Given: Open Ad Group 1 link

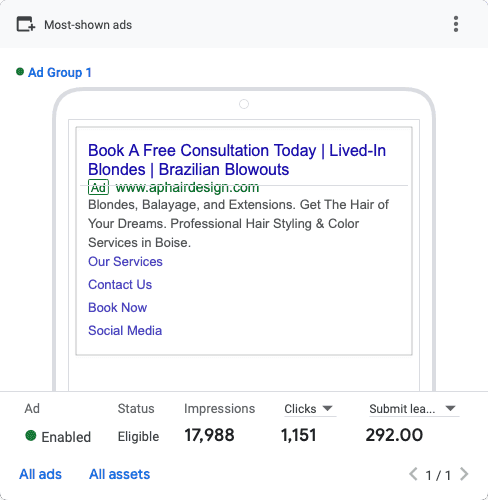Looking at the screenshot, I should click(x=60, y=72).
